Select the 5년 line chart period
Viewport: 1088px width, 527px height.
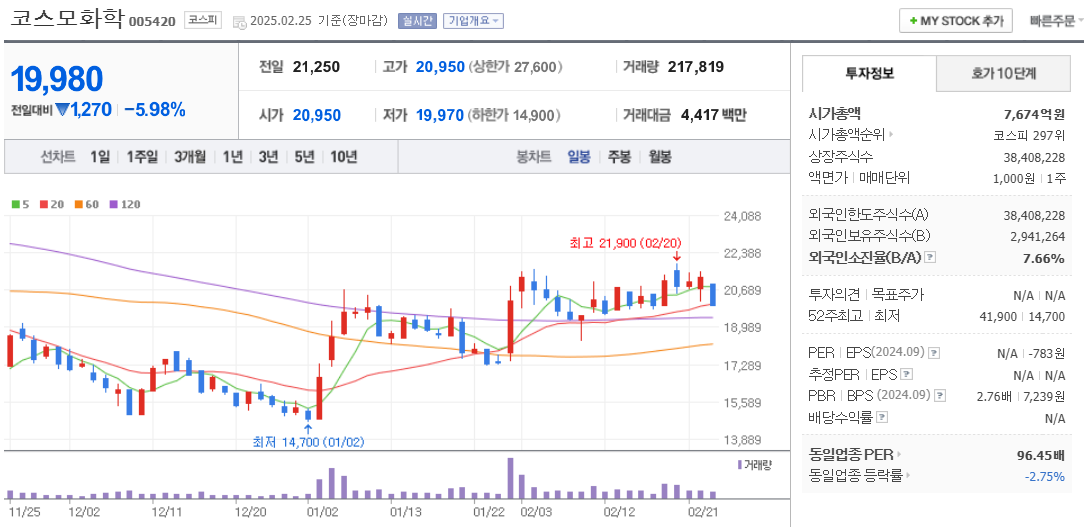pos(304,157)
